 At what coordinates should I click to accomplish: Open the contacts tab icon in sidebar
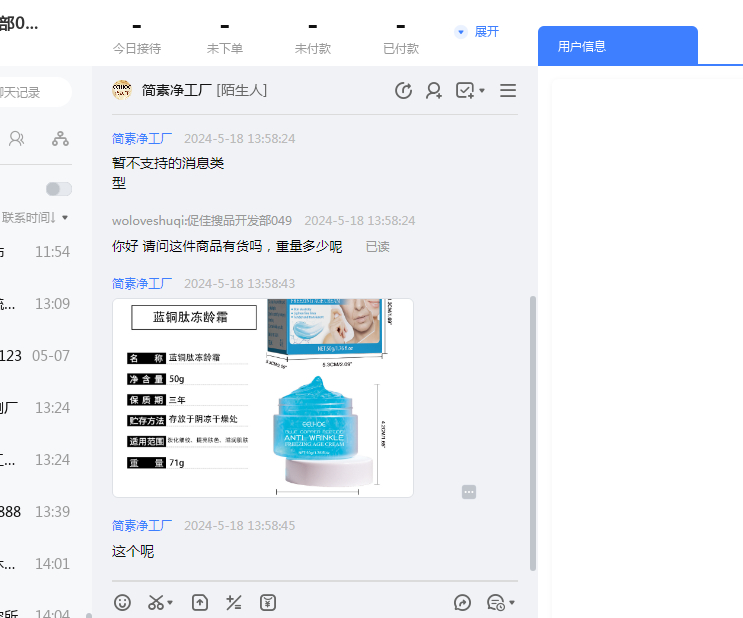(17, 138)
